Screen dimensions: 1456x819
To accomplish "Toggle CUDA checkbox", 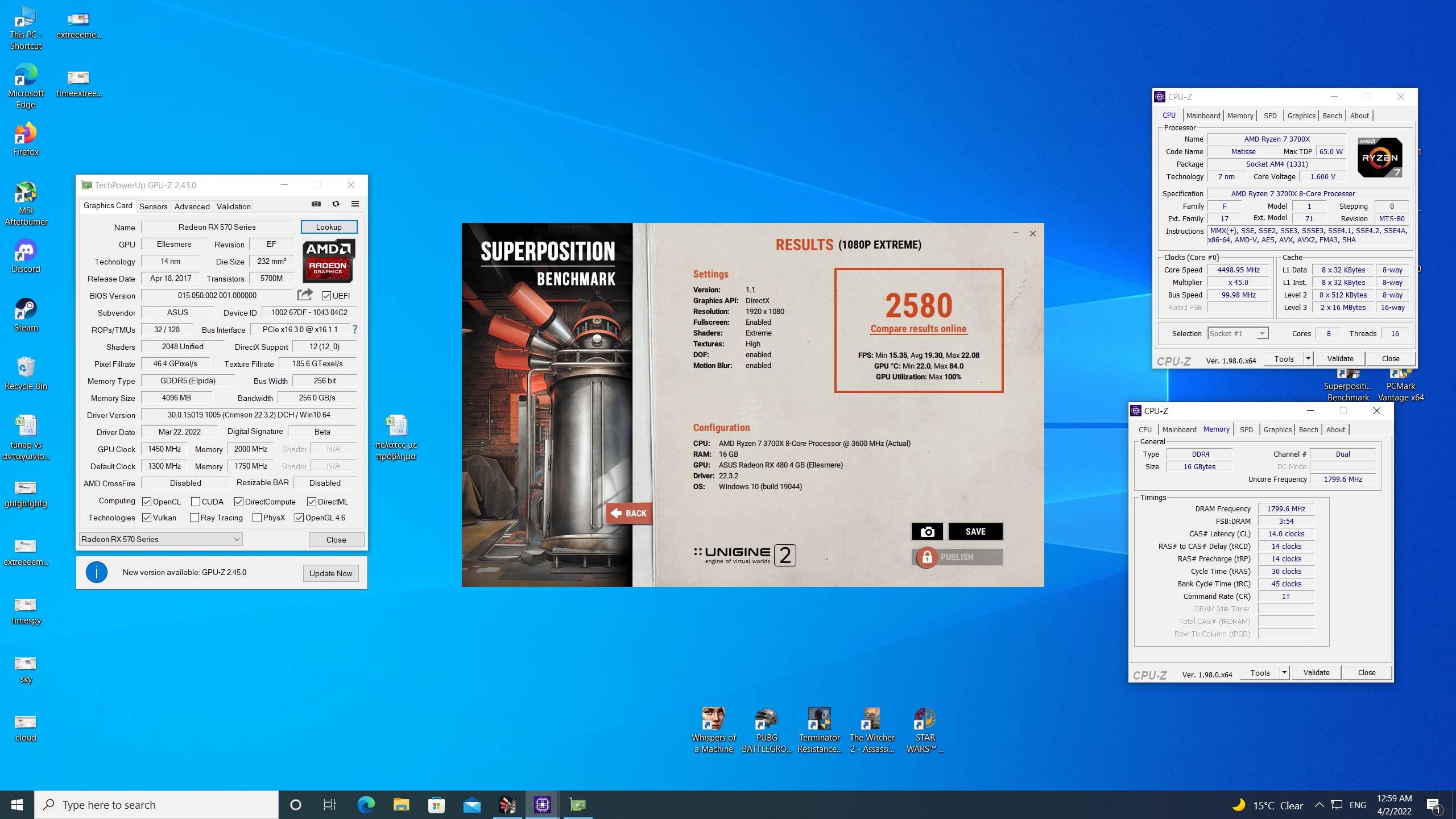I will click(196, 502).
